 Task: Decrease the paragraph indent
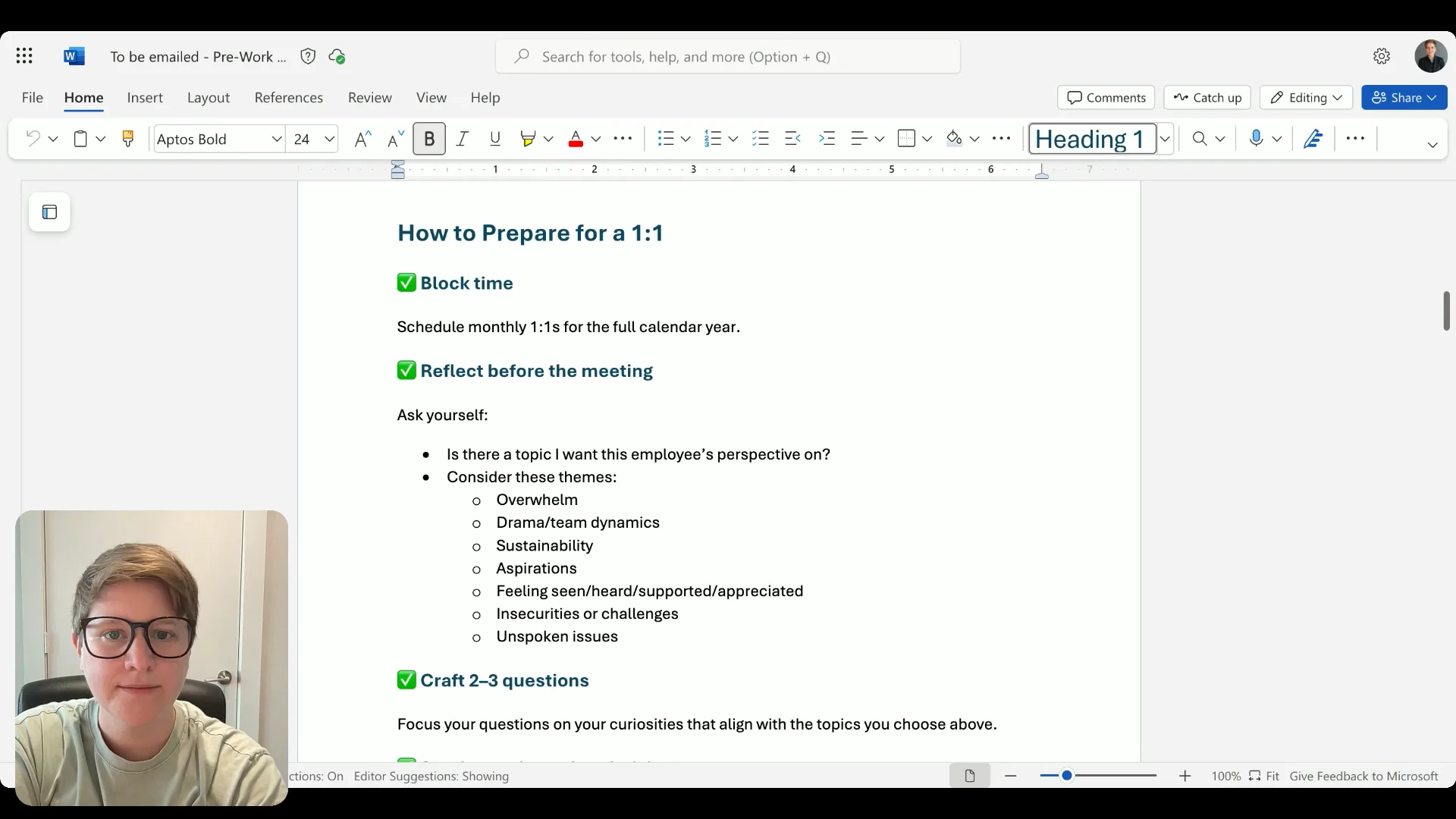tap(792, 139)
